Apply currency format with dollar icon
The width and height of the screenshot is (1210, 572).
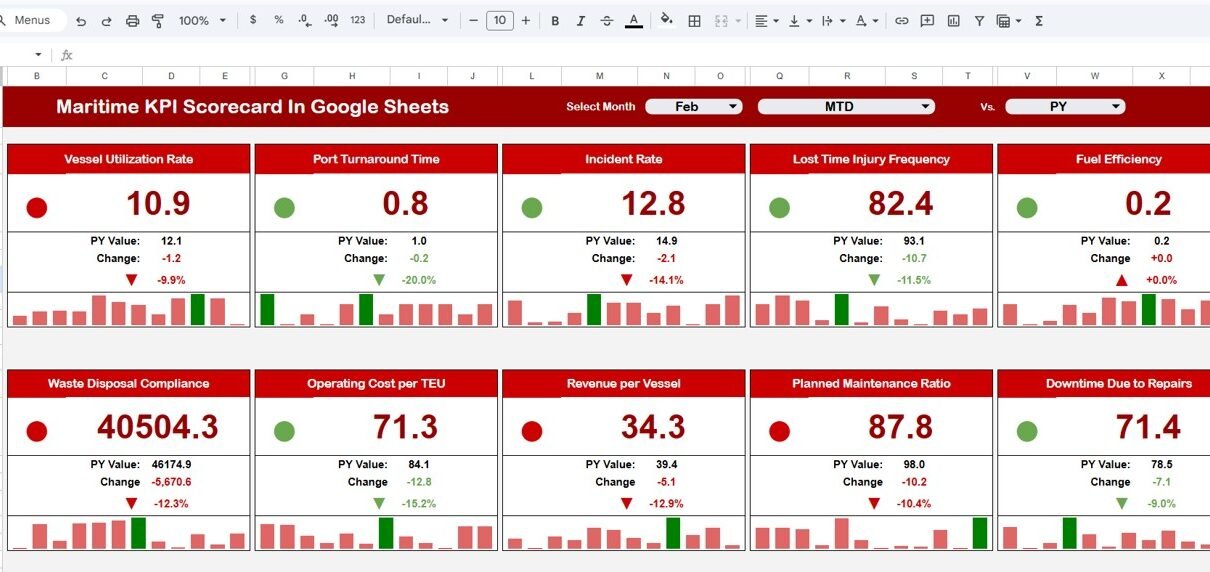pyautogui.click(x=252, y=21)
